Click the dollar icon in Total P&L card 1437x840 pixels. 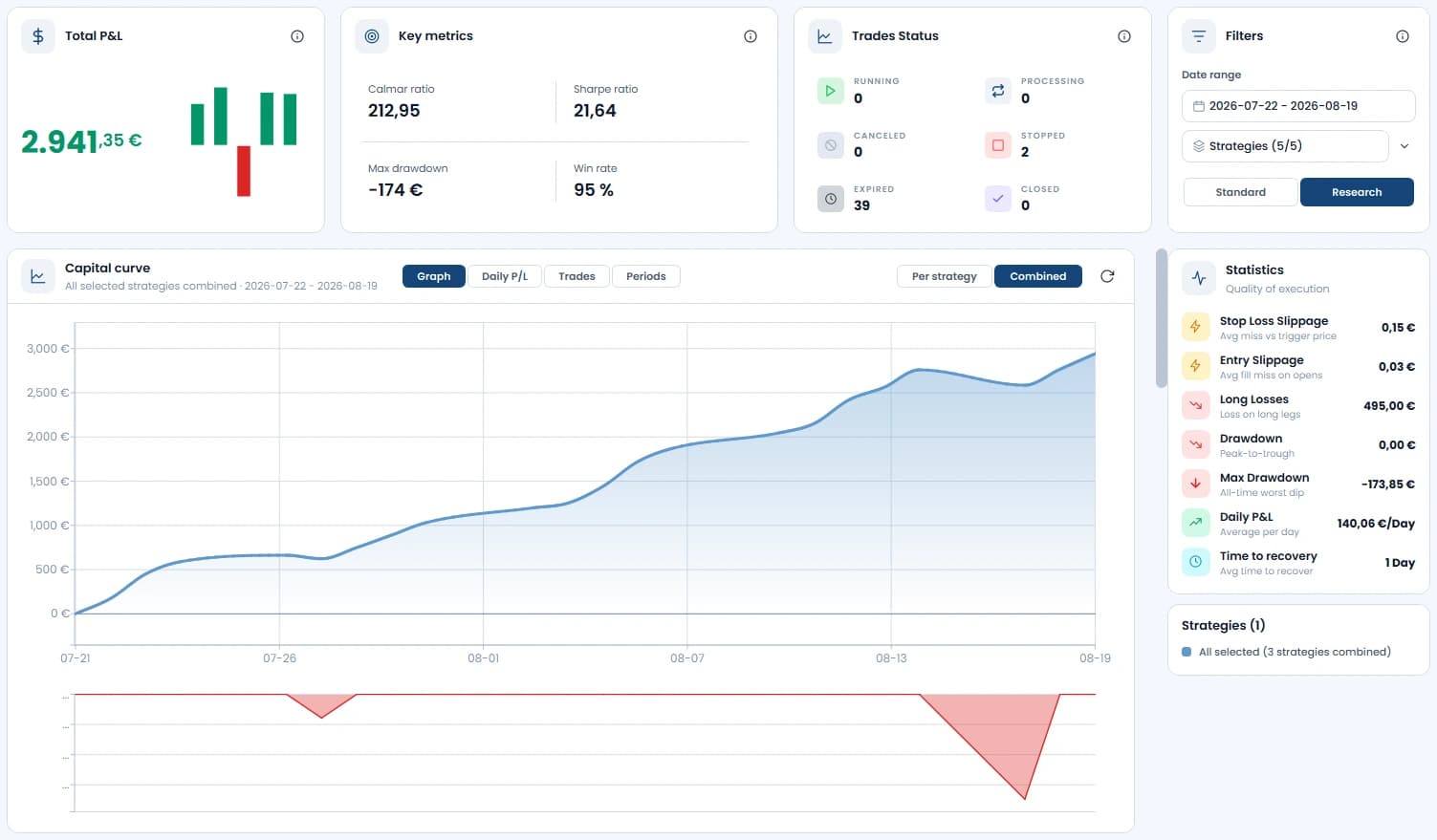pos(37,36)
